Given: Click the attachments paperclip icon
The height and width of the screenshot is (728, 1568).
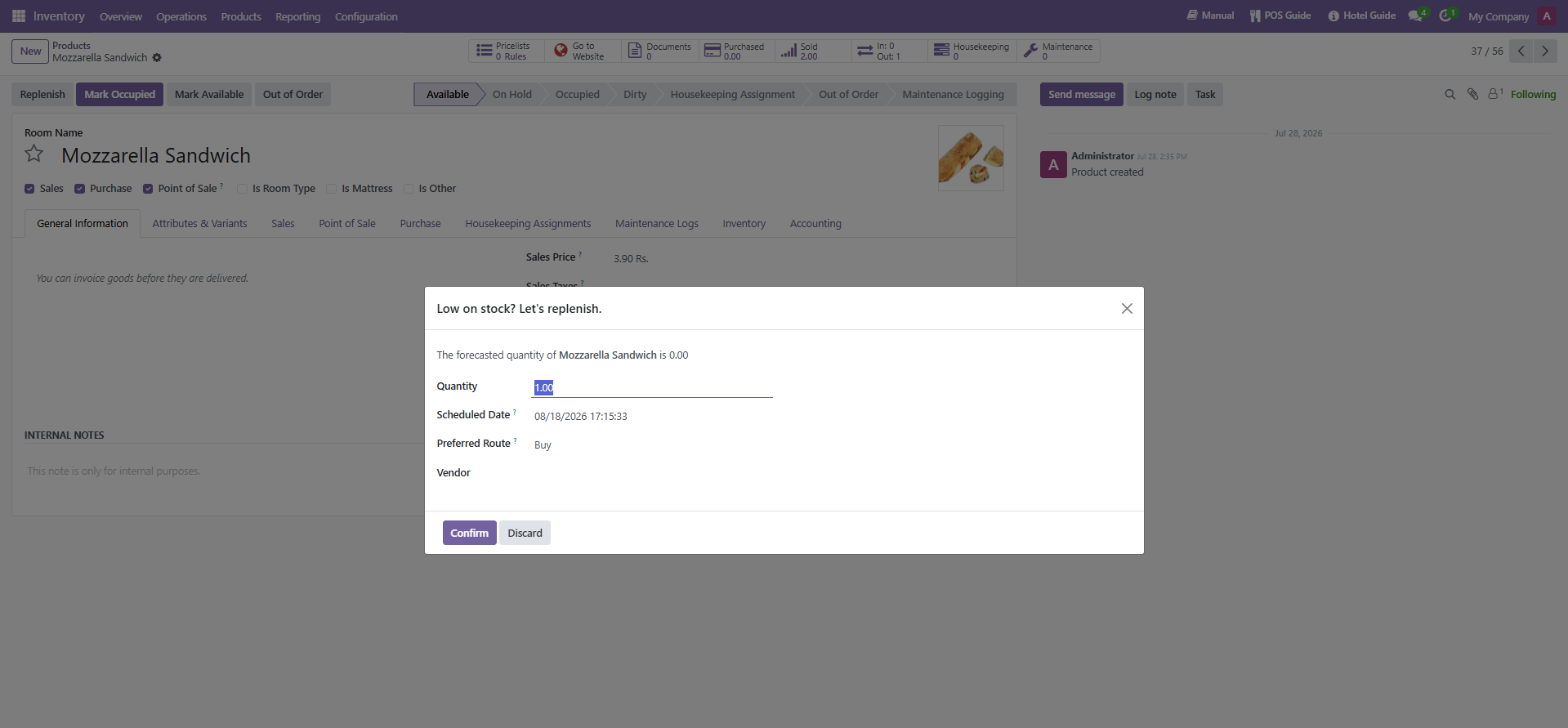Looking at the screenshot, I should click(1472, 95).
